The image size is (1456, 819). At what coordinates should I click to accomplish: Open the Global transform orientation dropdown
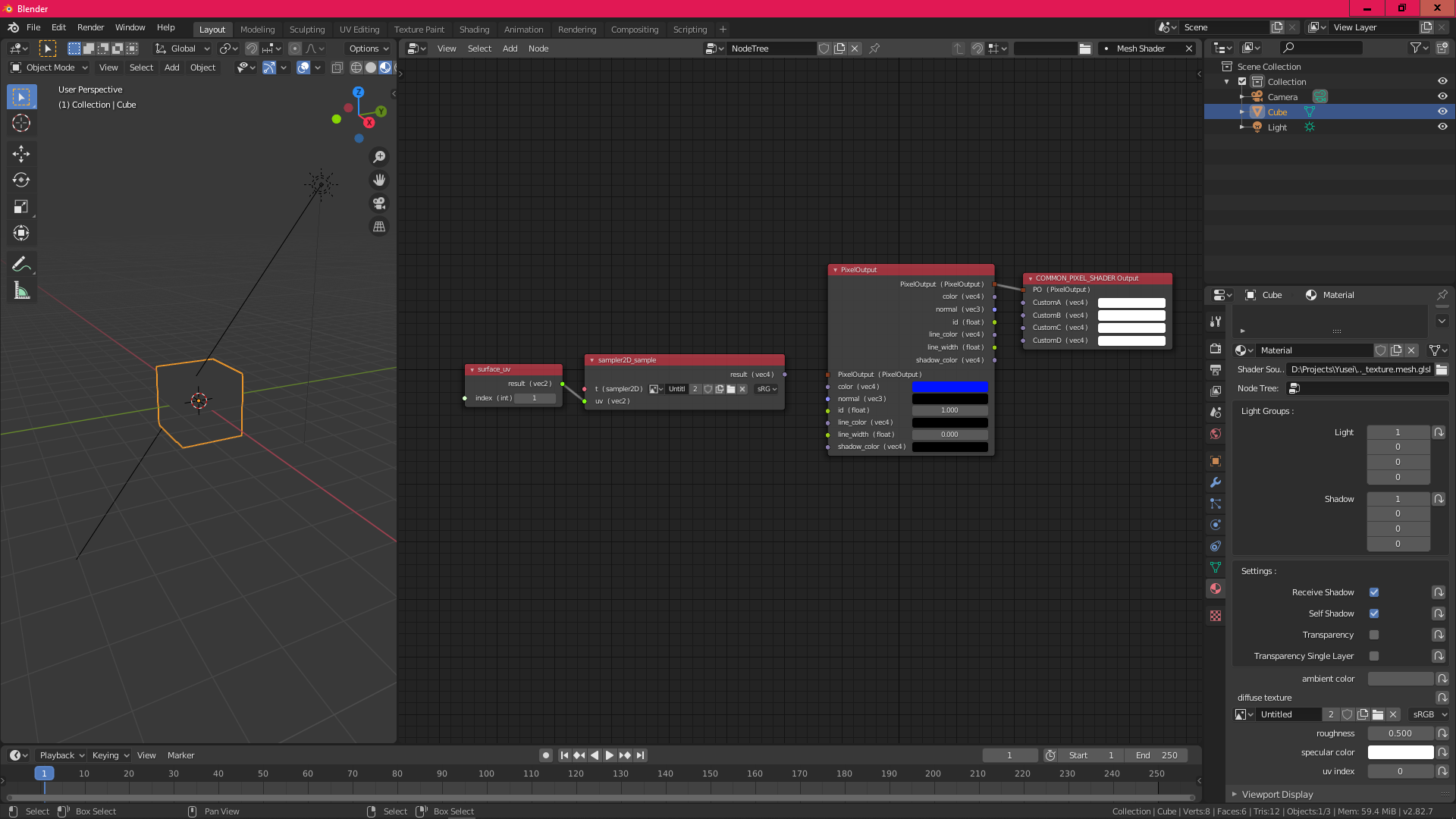pos(183,49)
